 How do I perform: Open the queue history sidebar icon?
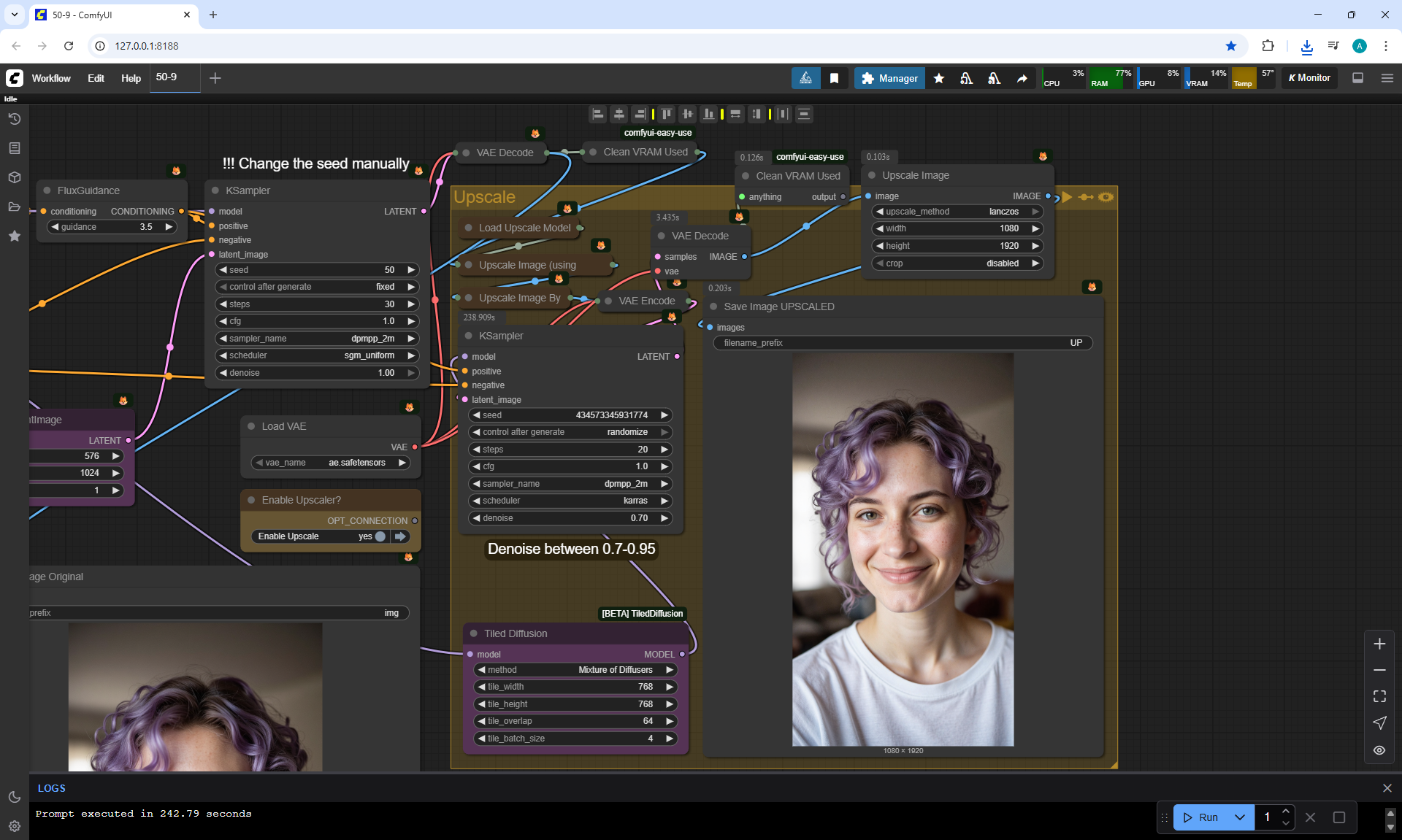[x=14, y=119]
